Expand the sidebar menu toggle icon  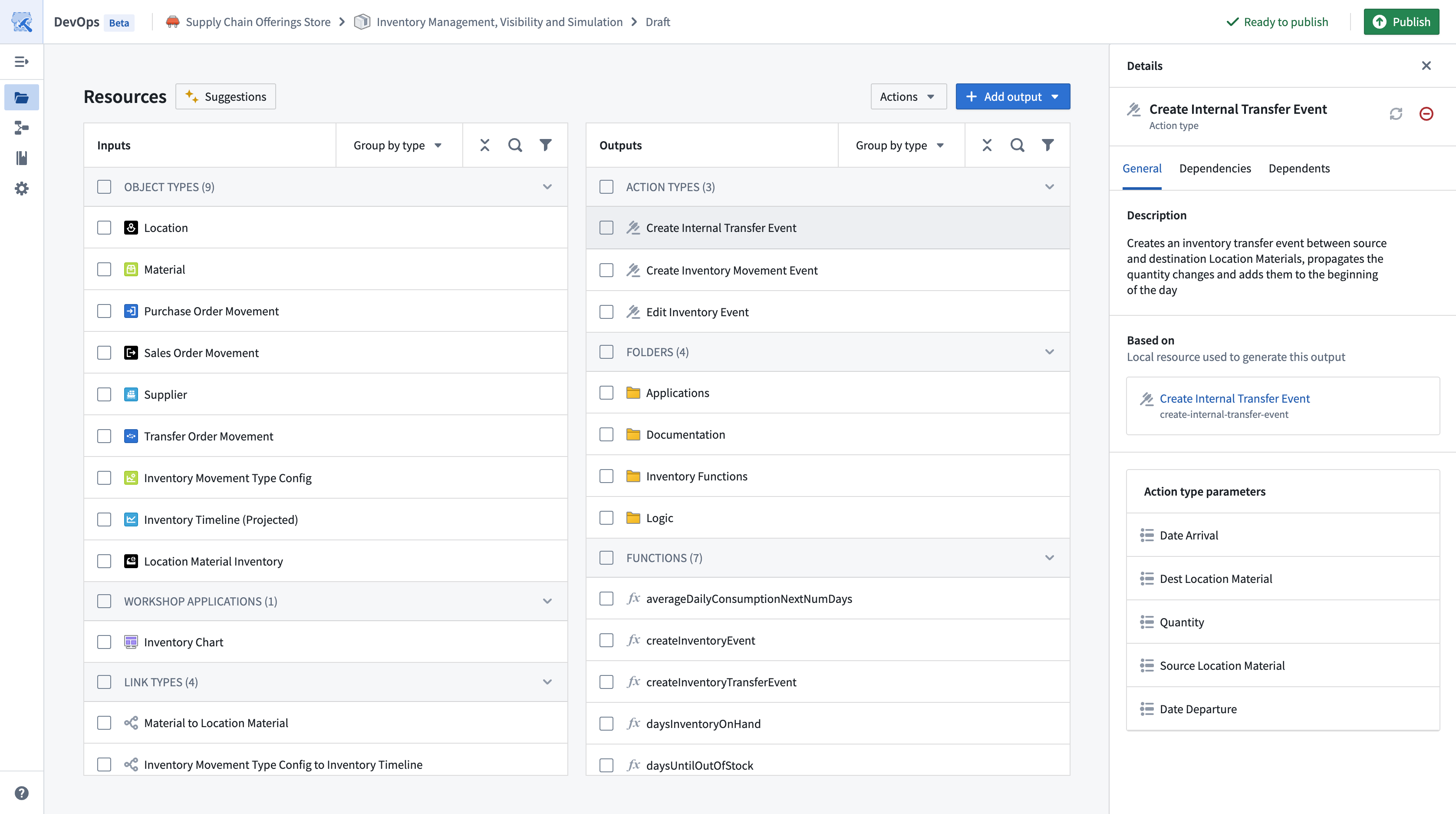pyautogui.click(x=21, y=62)
